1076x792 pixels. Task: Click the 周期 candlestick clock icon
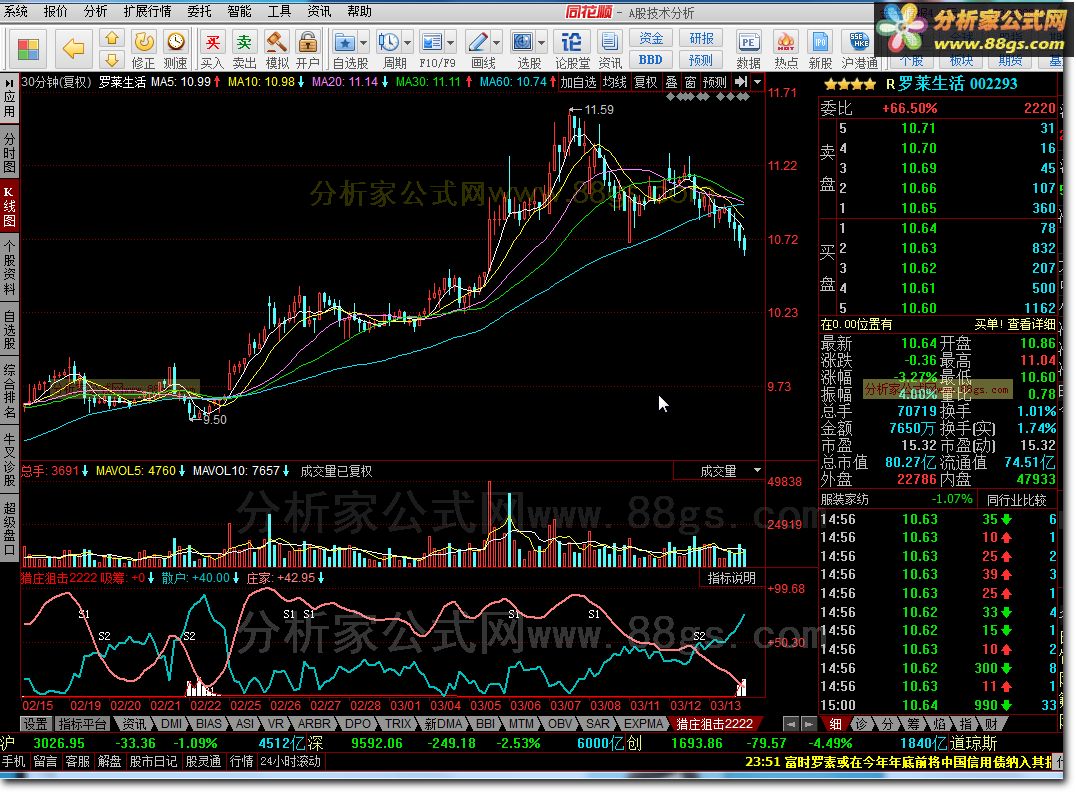point(388,43)
